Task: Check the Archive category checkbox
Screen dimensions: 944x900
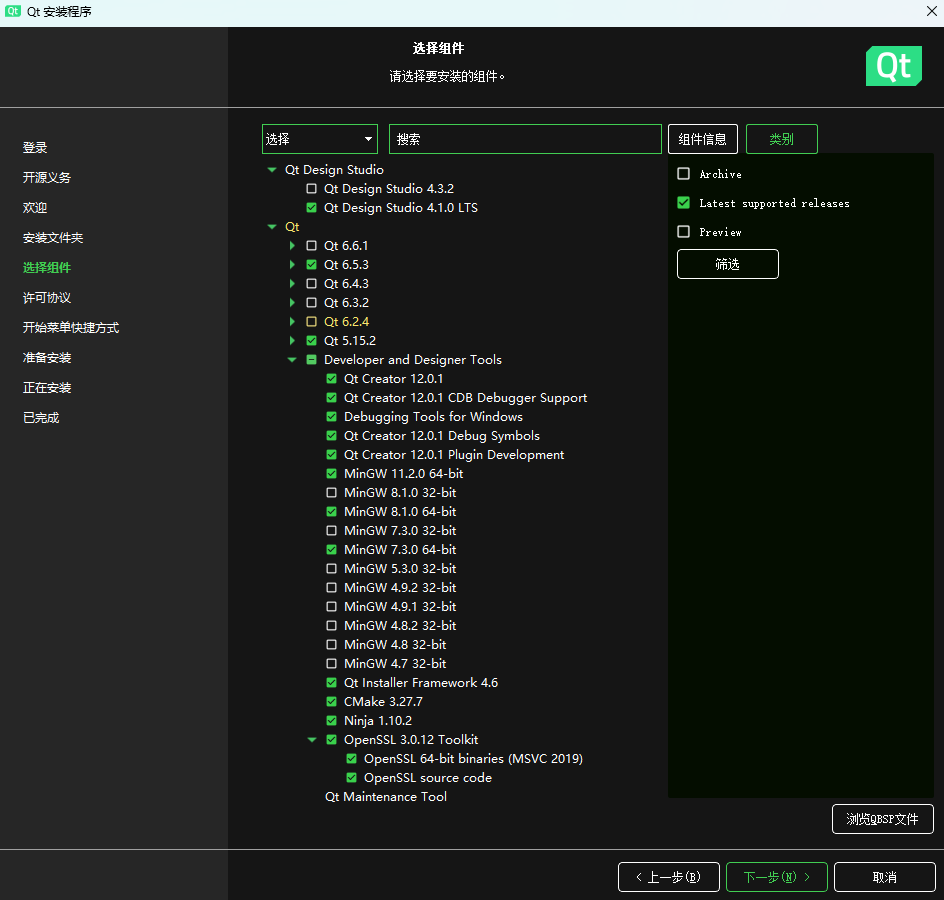Action: coord(683,174)
